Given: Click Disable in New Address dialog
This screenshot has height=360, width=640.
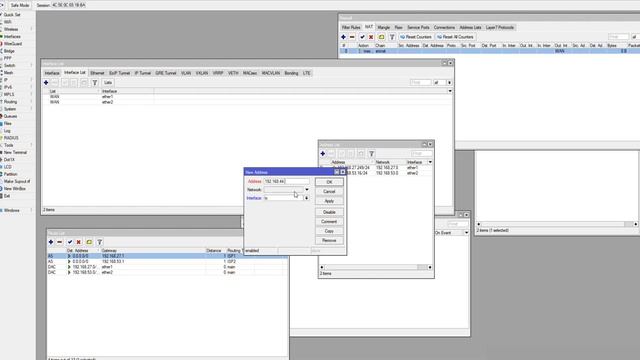Looking at the screenshot, I should (329, 212).
